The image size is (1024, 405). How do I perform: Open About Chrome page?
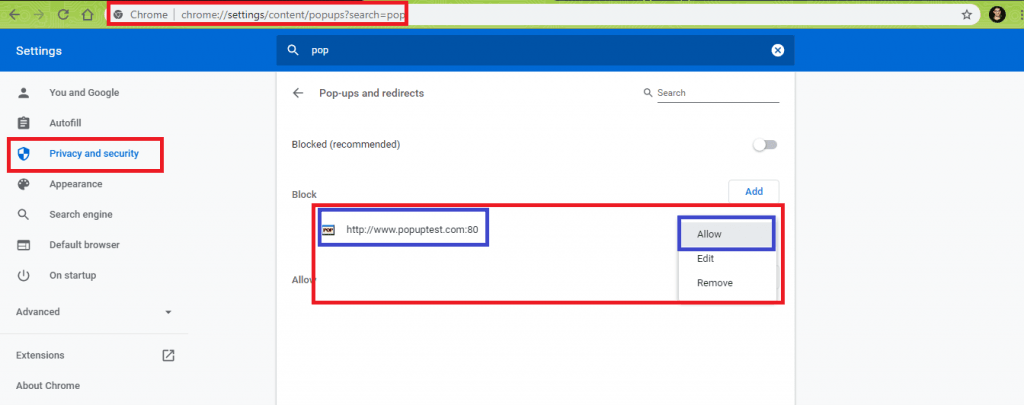click(x=48, y=385)
